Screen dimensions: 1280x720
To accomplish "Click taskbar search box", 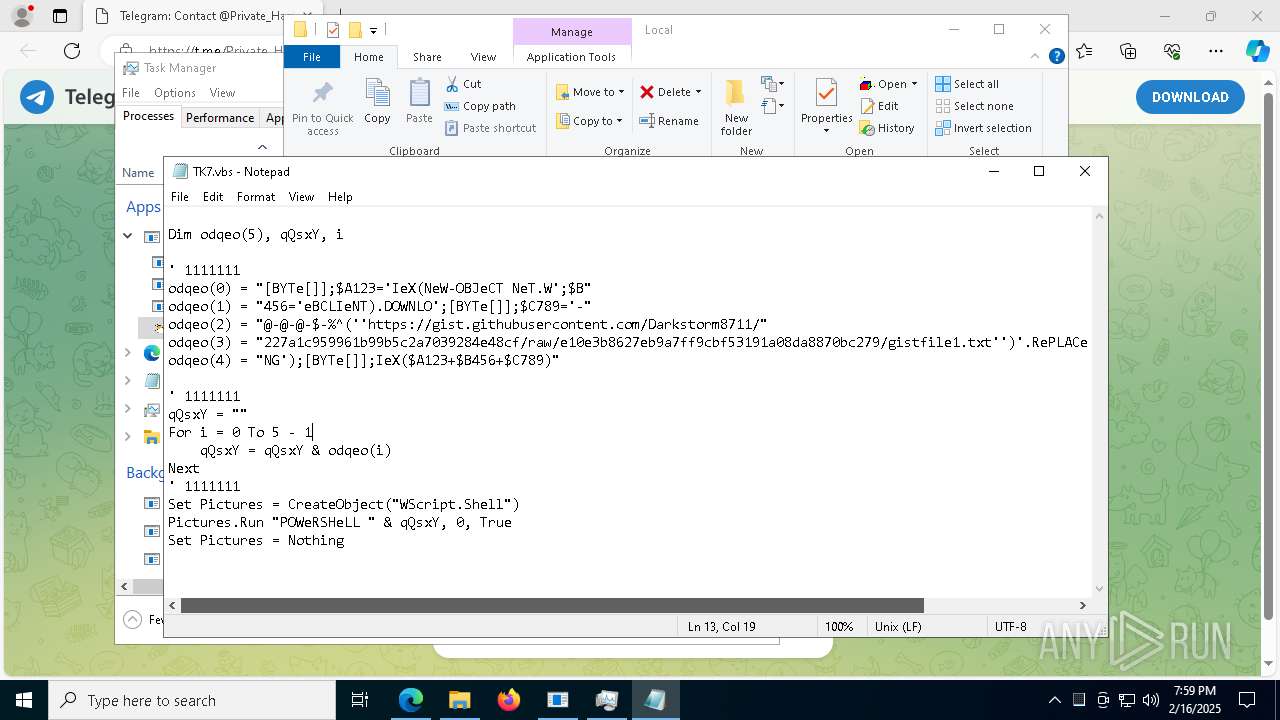I will (x=192, y=700).
